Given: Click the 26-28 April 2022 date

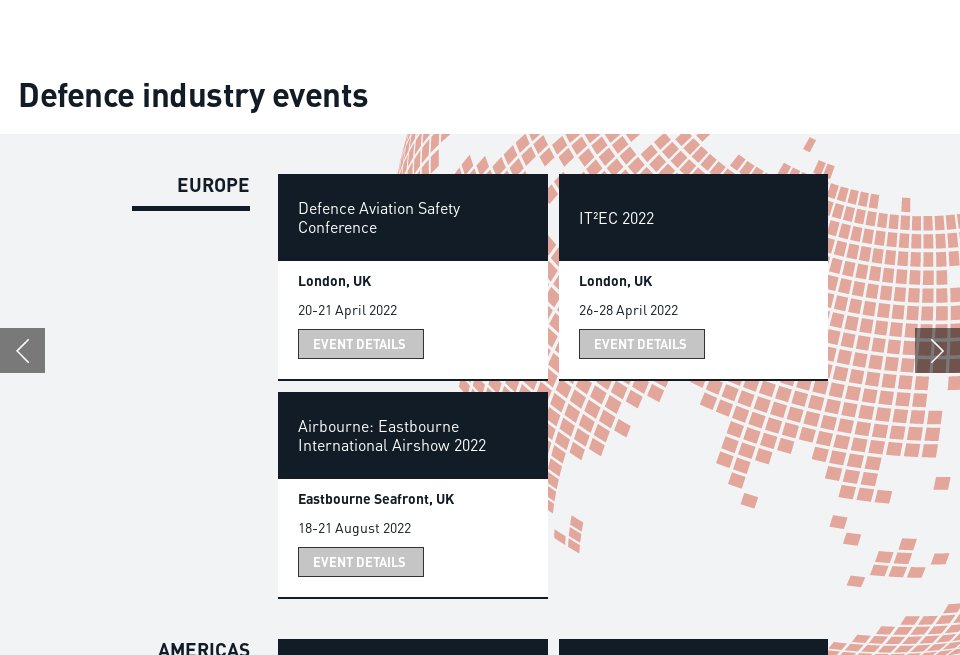Looking at the screenshot, I should [x=628, y=310].
